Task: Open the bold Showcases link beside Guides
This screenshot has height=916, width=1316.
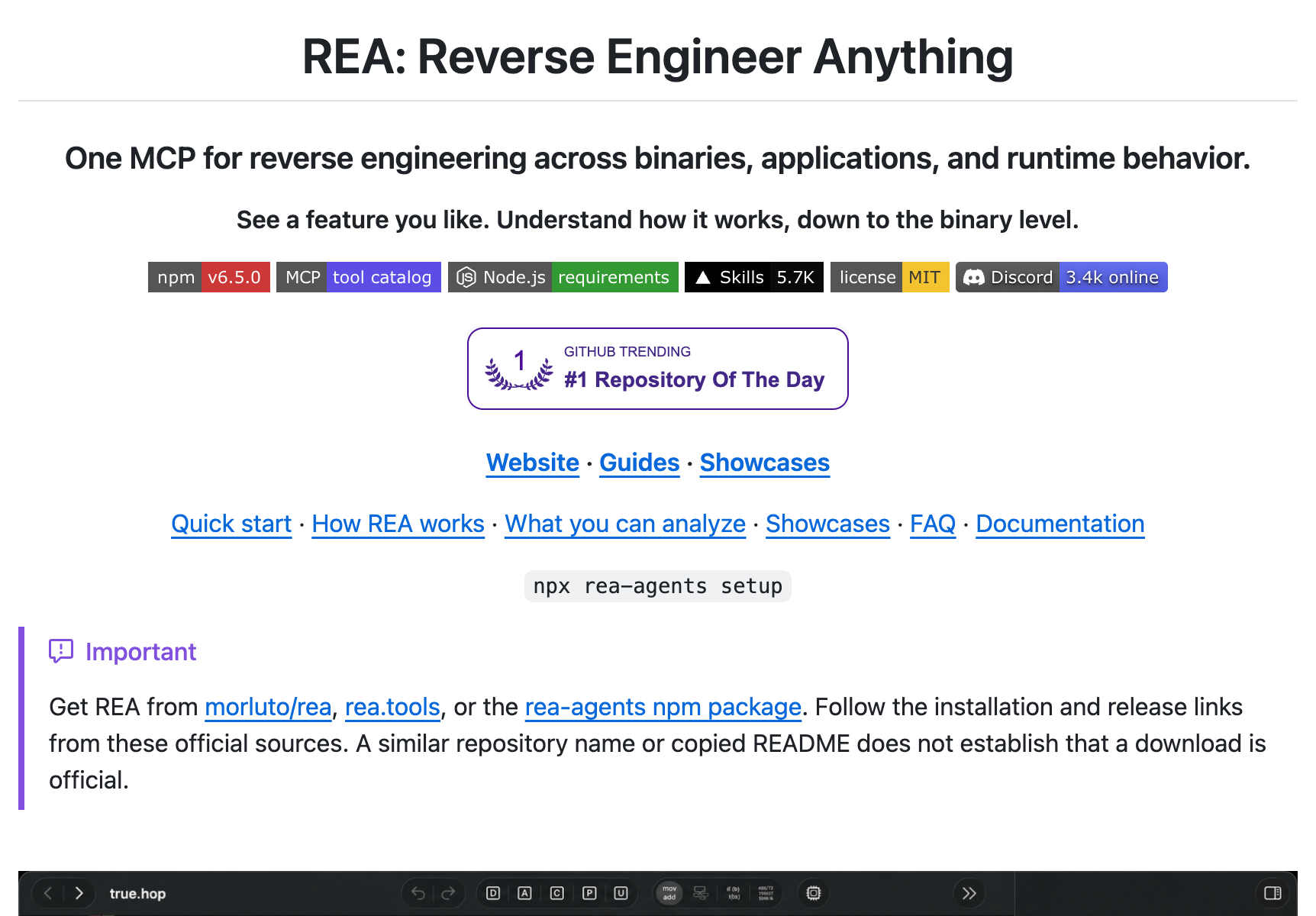Action: [765, 463]
